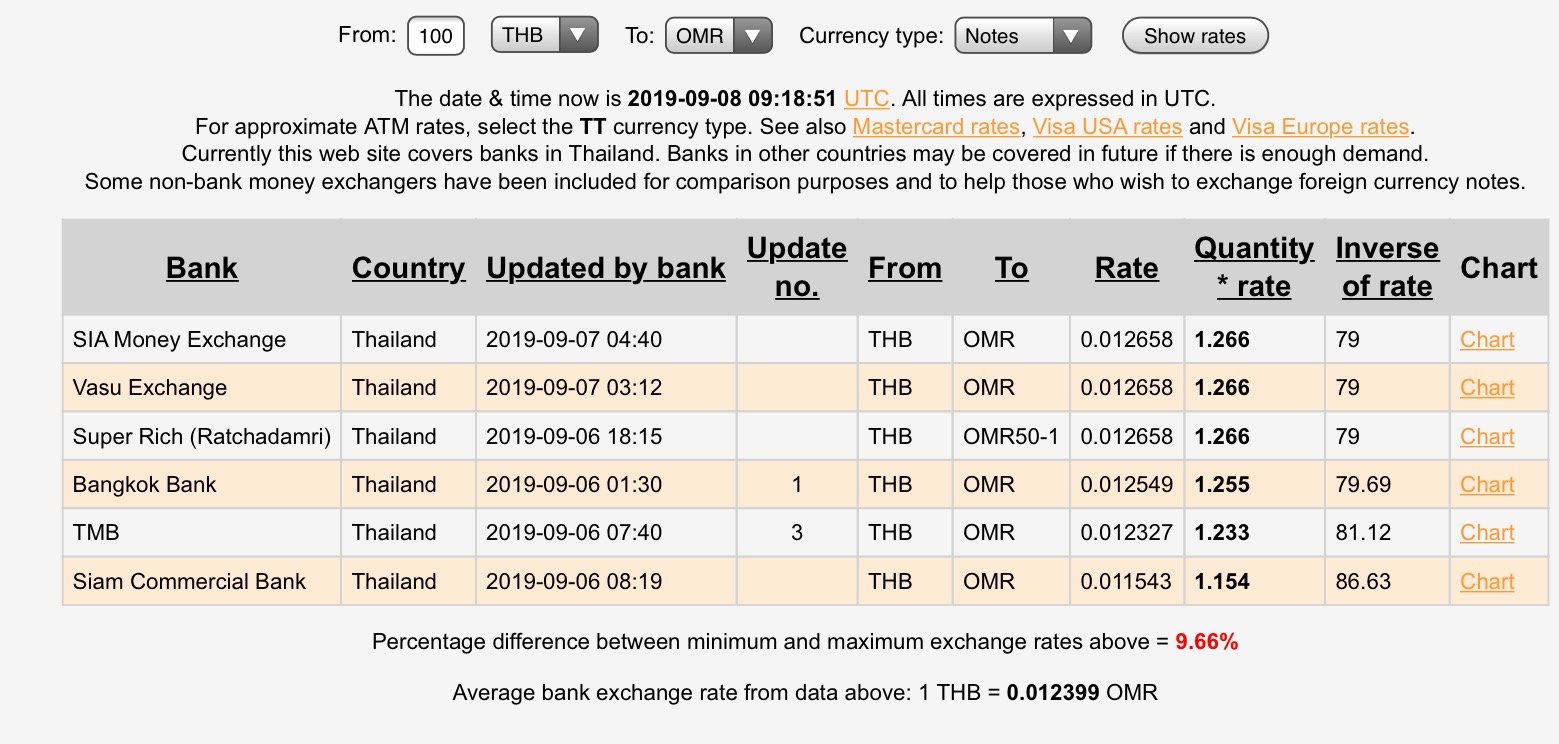
Task: Sort by Quantity * rate header
Action: coord(1254,267)
